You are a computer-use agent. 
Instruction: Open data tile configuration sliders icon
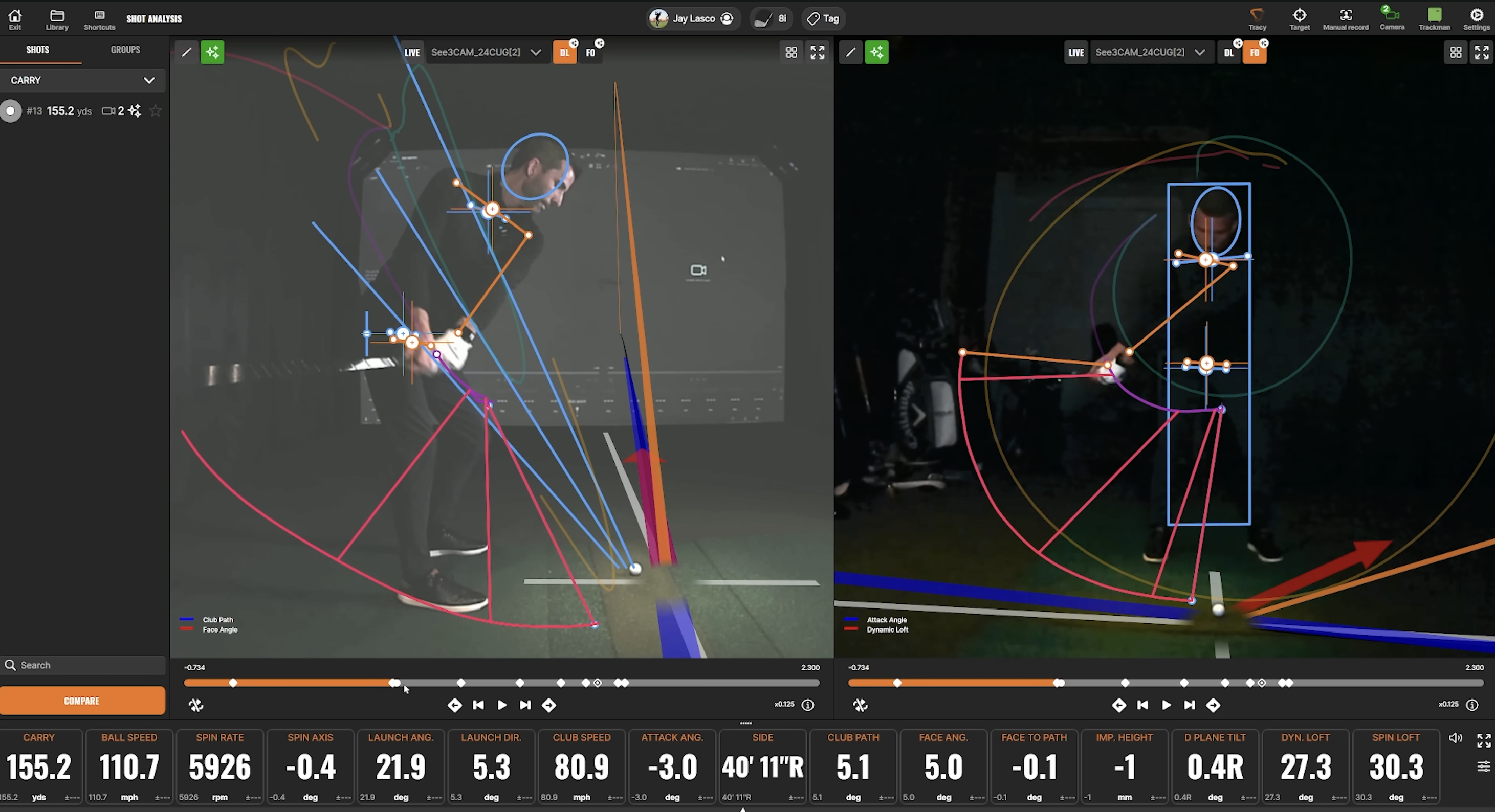pyautogui.click(x=1483, y=767)
